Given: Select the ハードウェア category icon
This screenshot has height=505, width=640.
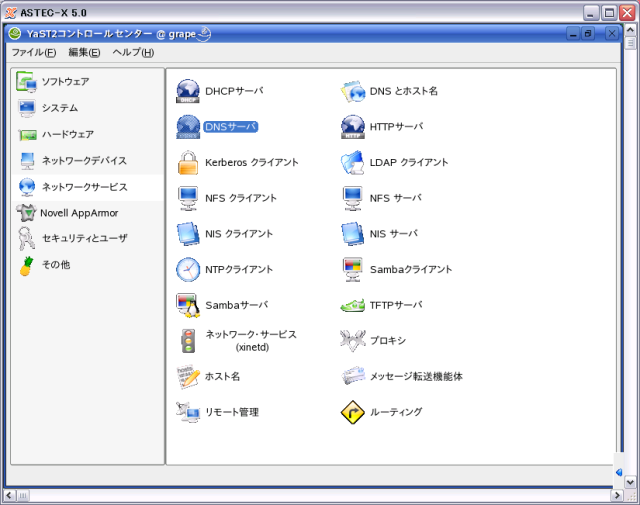Looking at the screenshot, I should click(27, 135).
